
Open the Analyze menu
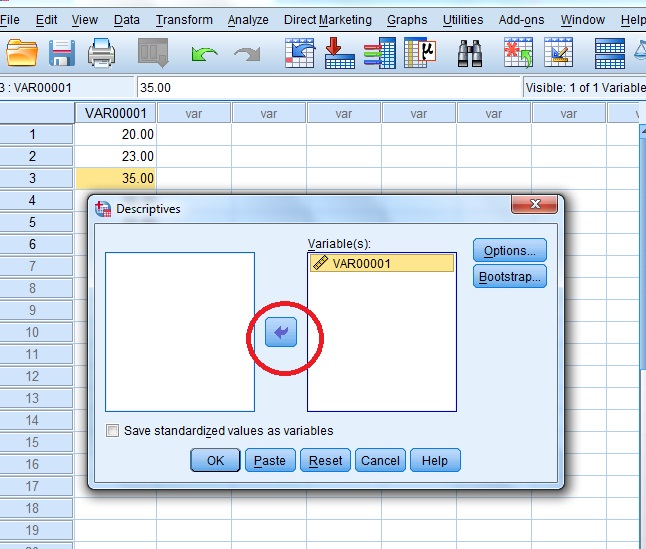[248, 20]
